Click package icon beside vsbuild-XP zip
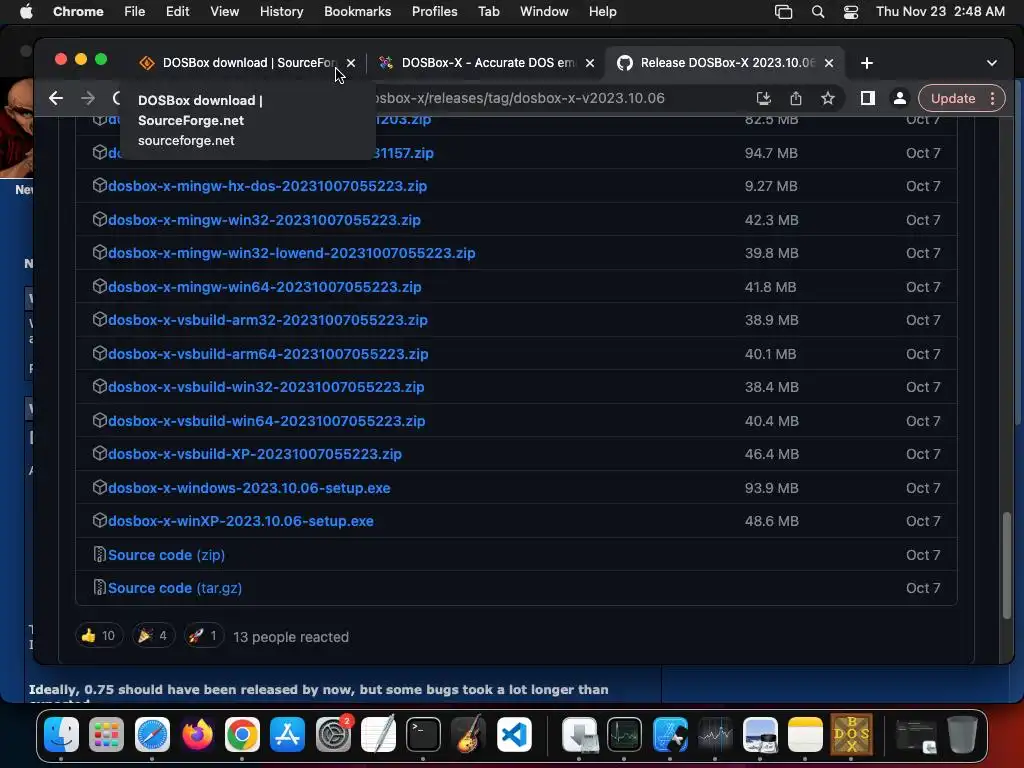 point(99,454)
